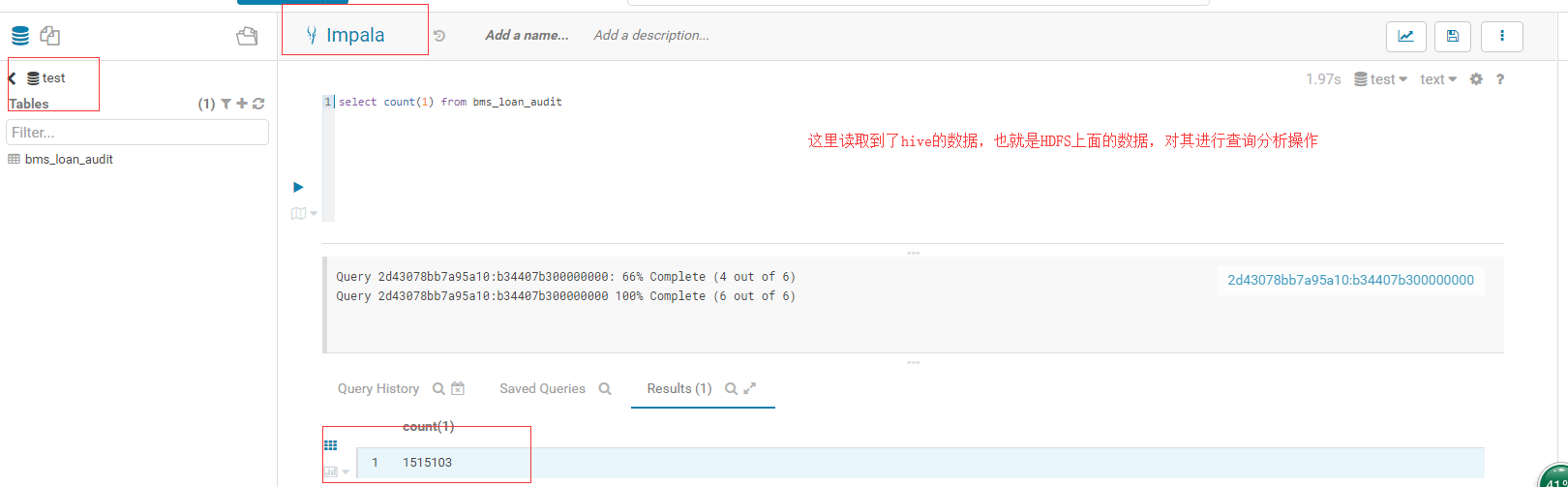Search results magnifier icon

(x=731, y=388)
